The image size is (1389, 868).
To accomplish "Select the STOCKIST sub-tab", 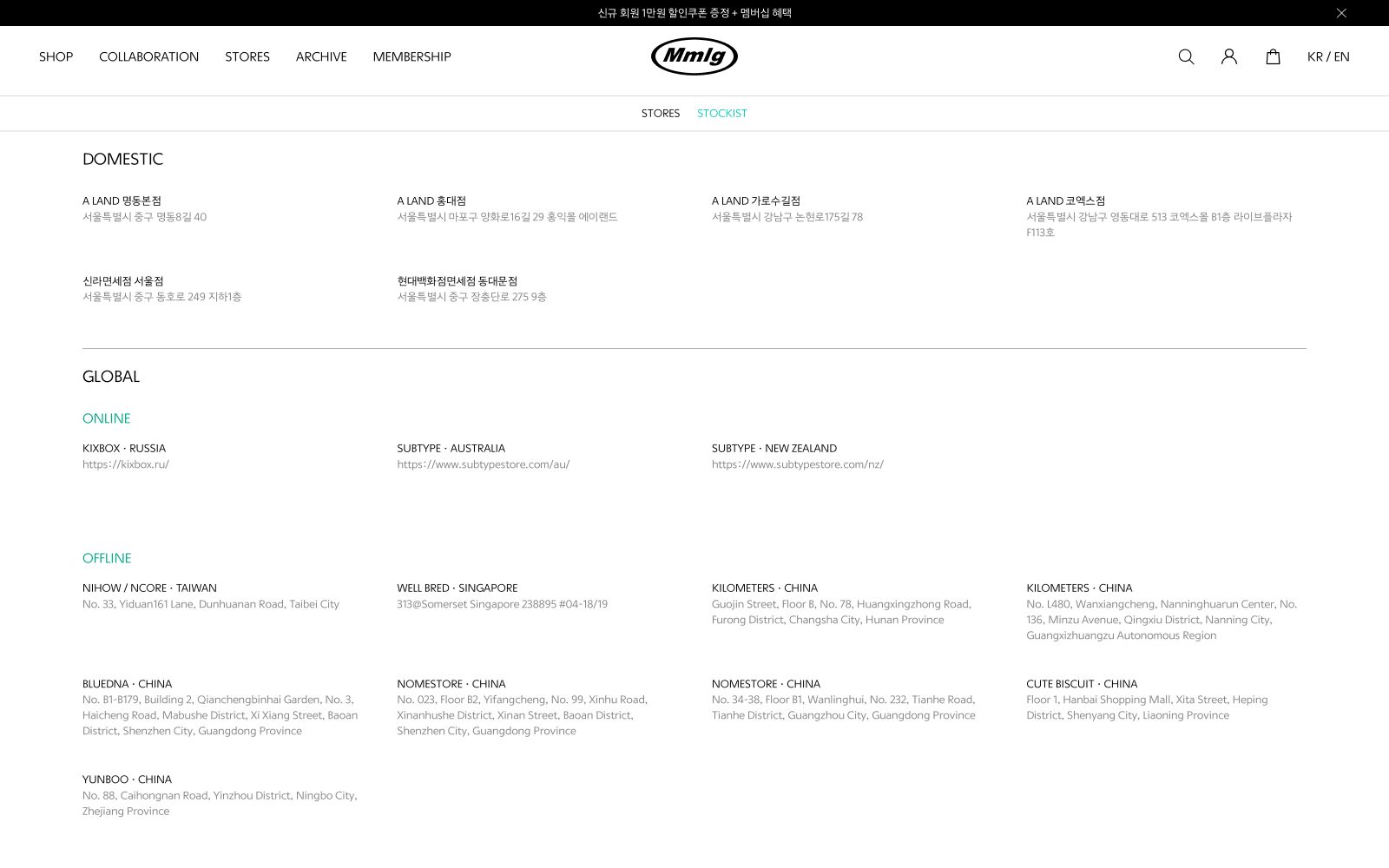I will pyautogui.click(x=722, y=114).
